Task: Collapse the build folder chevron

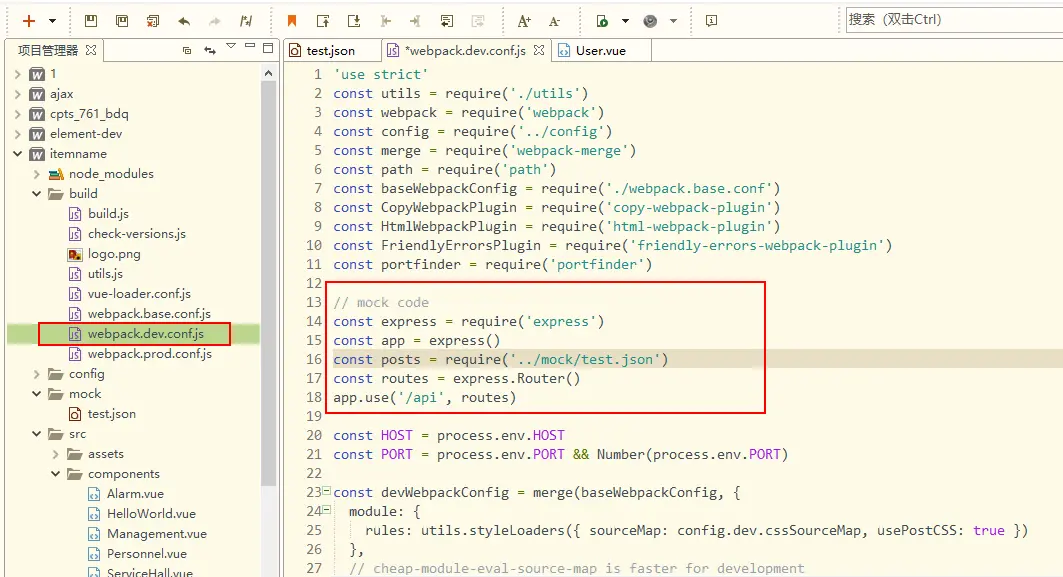Action: (x=37, y=194)
